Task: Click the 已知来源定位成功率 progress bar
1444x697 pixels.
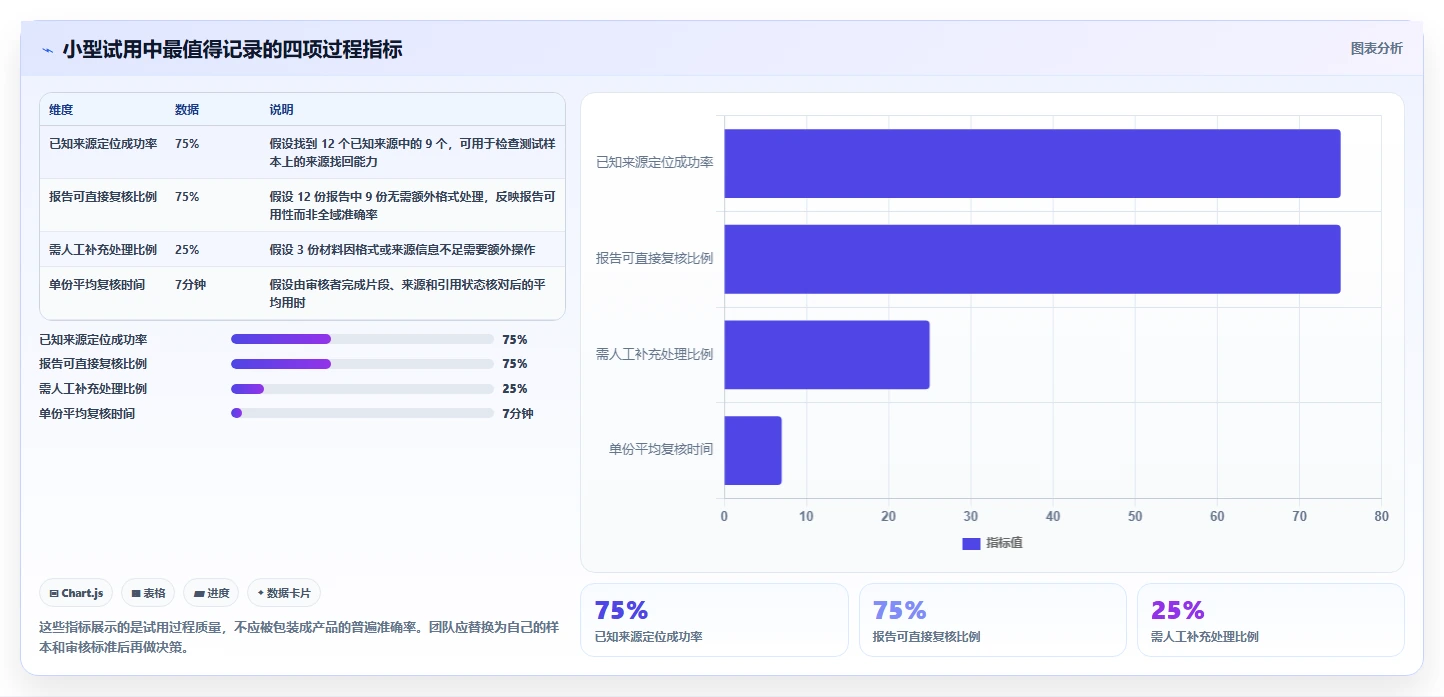Action: [x=362, y=340]
